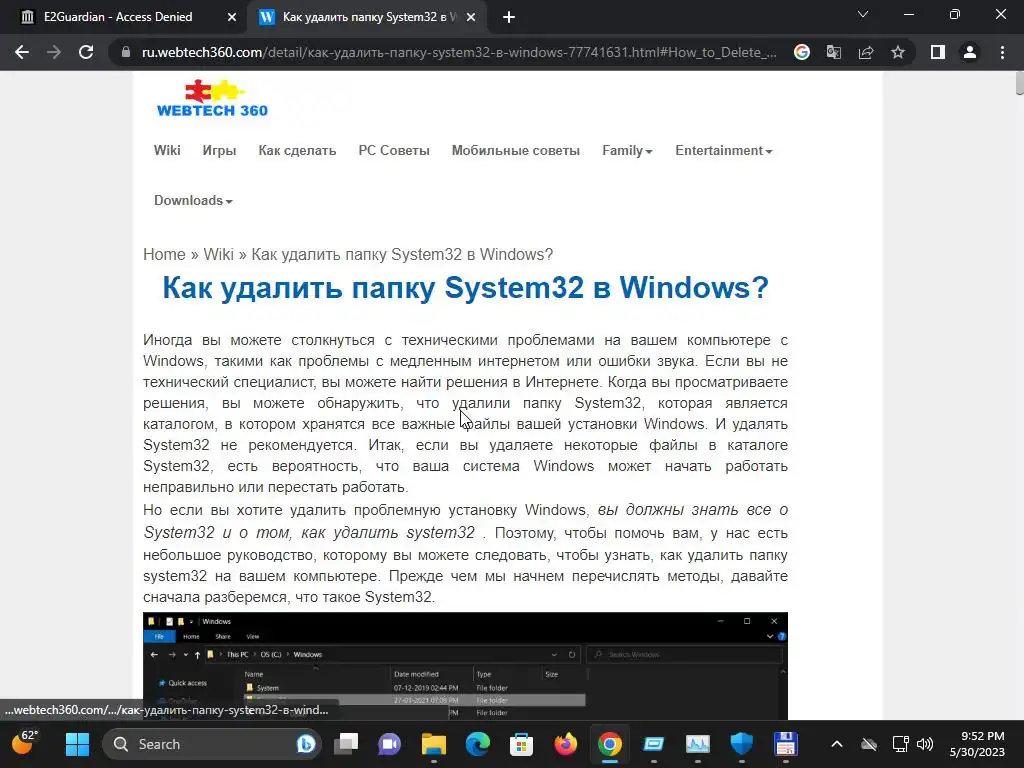Expand the Entertainment dropdown menu
Screen dimensions: 1024x768
click(x=724, y=150)
